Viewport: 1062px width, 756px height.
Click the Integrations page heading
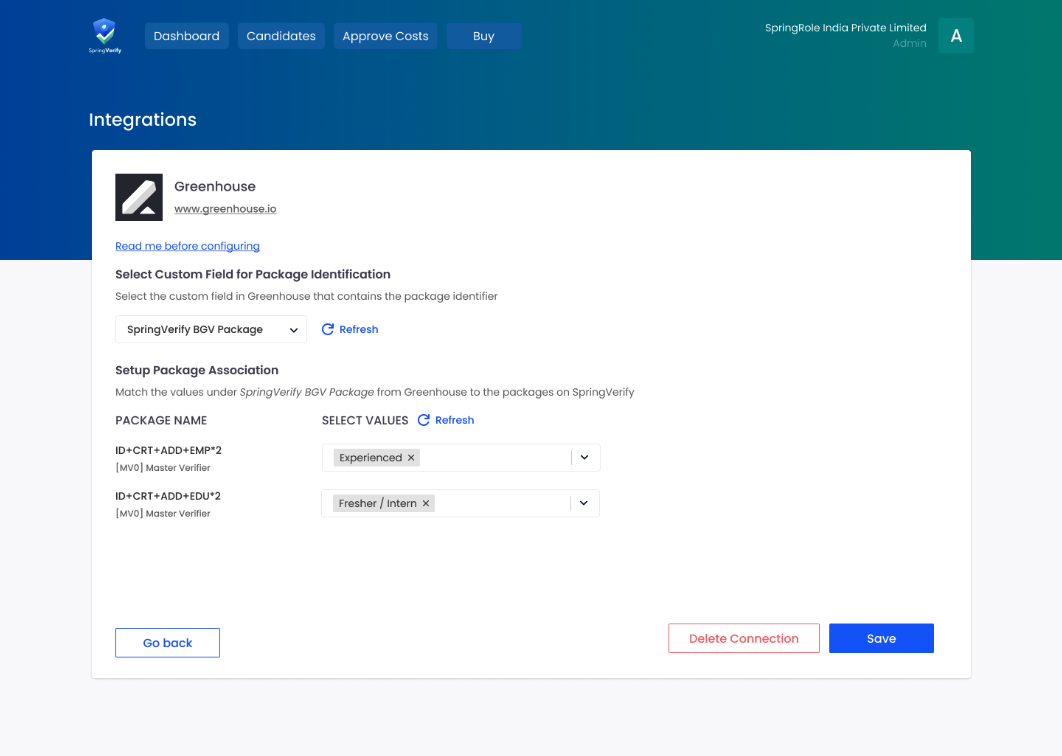click(x=143, y=120)
